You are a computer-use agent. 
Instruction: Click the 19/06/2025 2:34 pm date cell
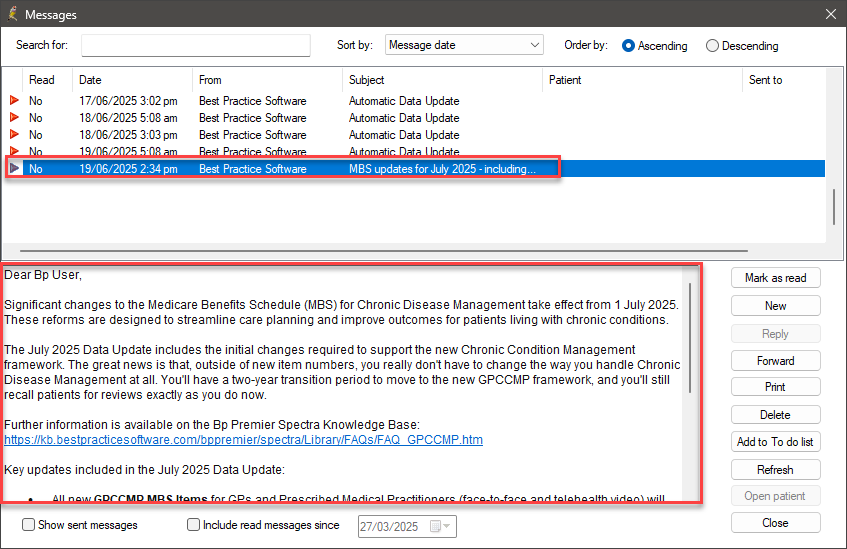[128, 169]
